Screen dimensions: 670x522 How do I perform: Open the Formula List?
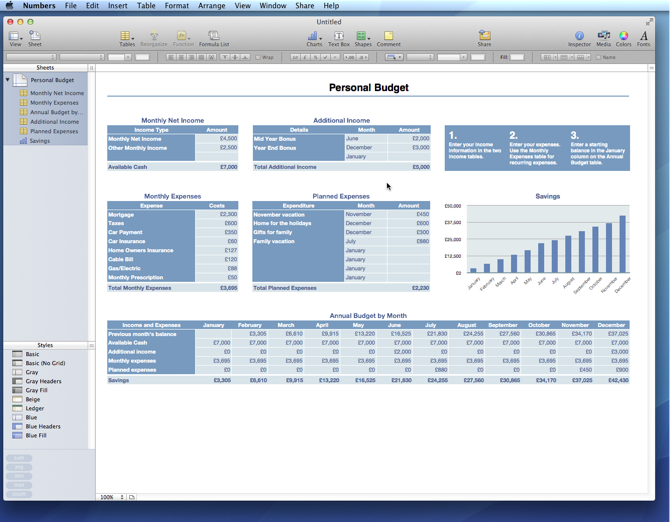coord(214,38)
